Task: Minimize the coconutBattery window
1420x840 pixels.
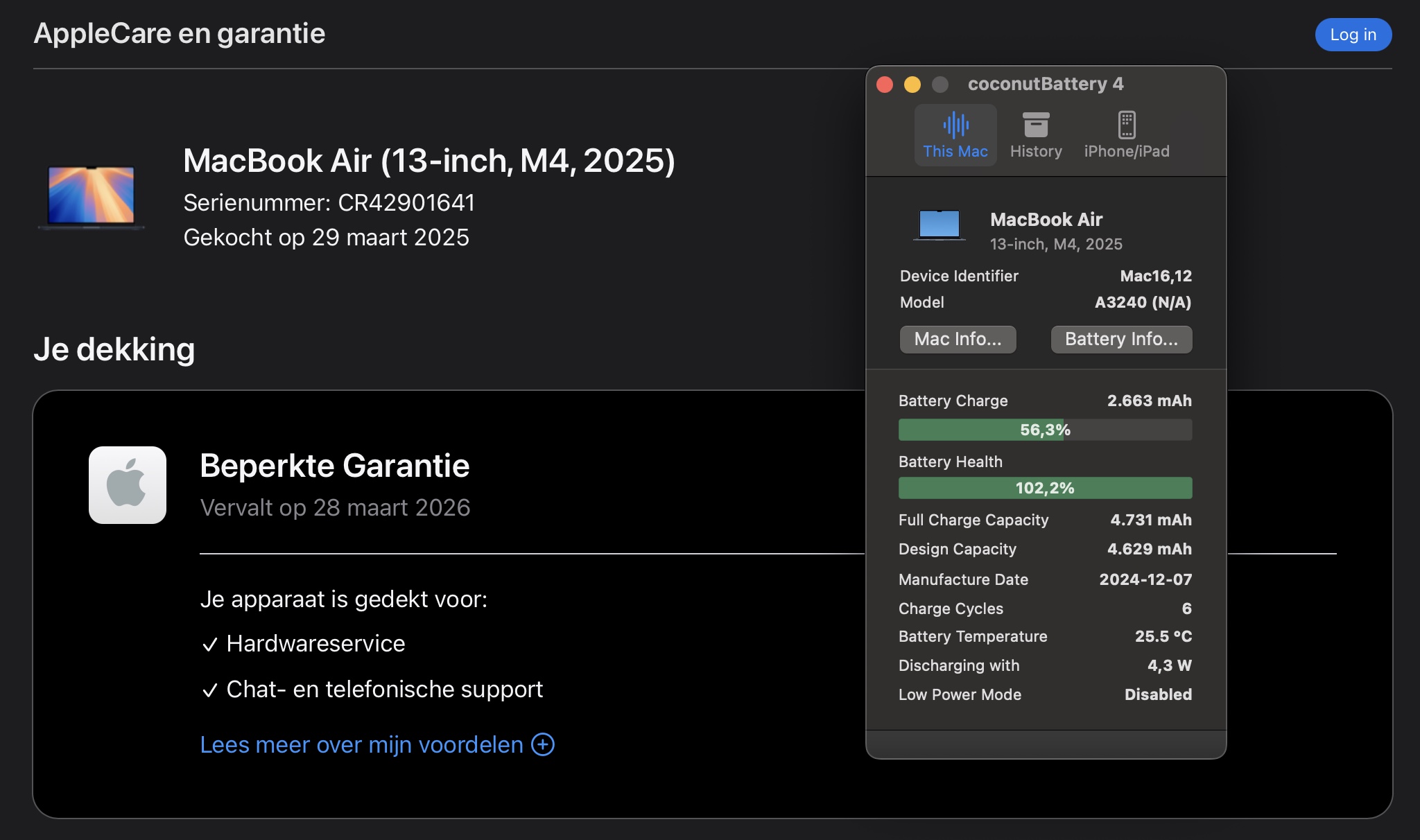Action: pyautogui.click(x=912, y=85)
